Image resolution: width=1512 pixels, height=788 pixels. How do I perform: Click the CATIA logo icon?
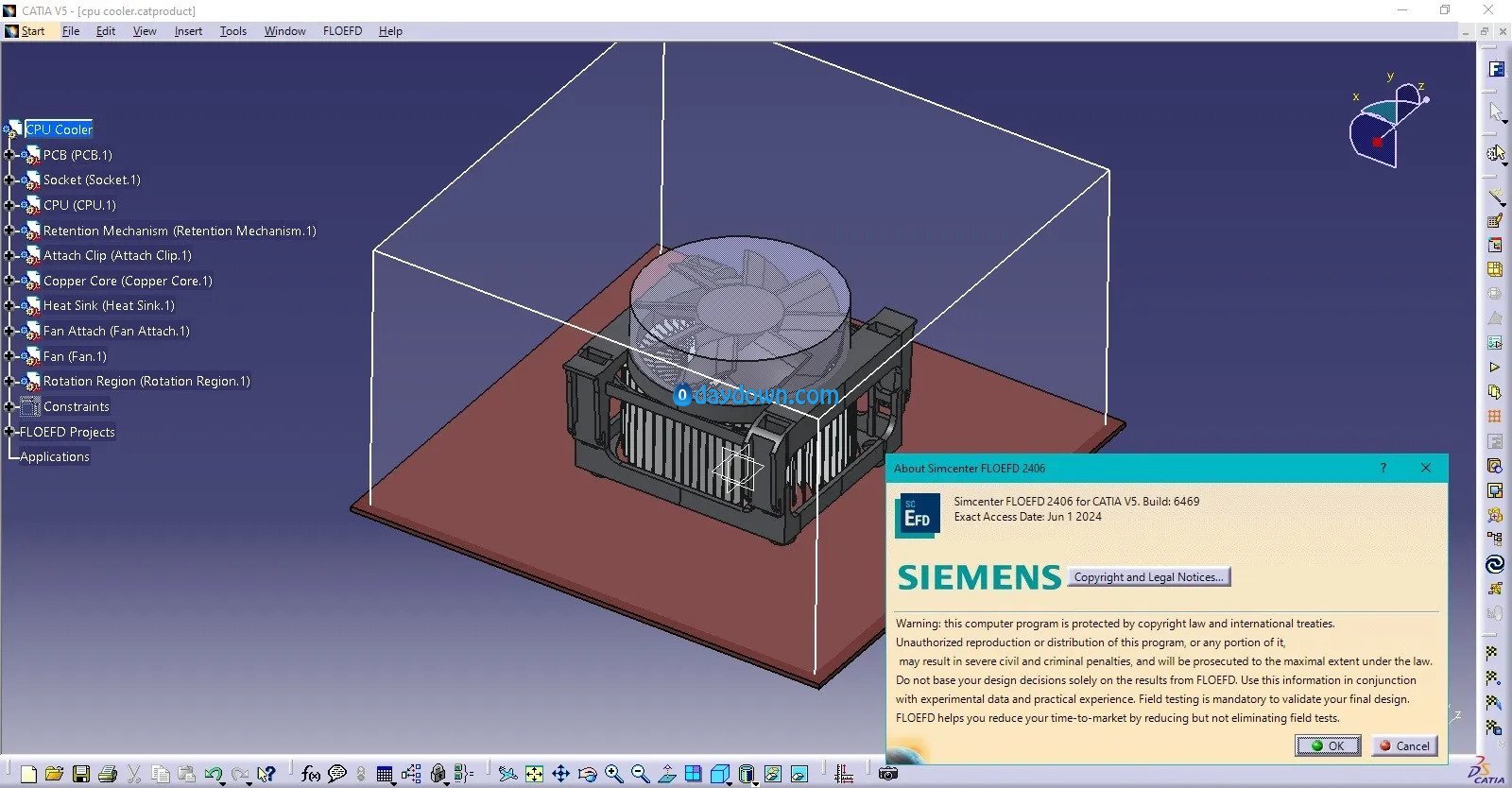coord(1487,771)
